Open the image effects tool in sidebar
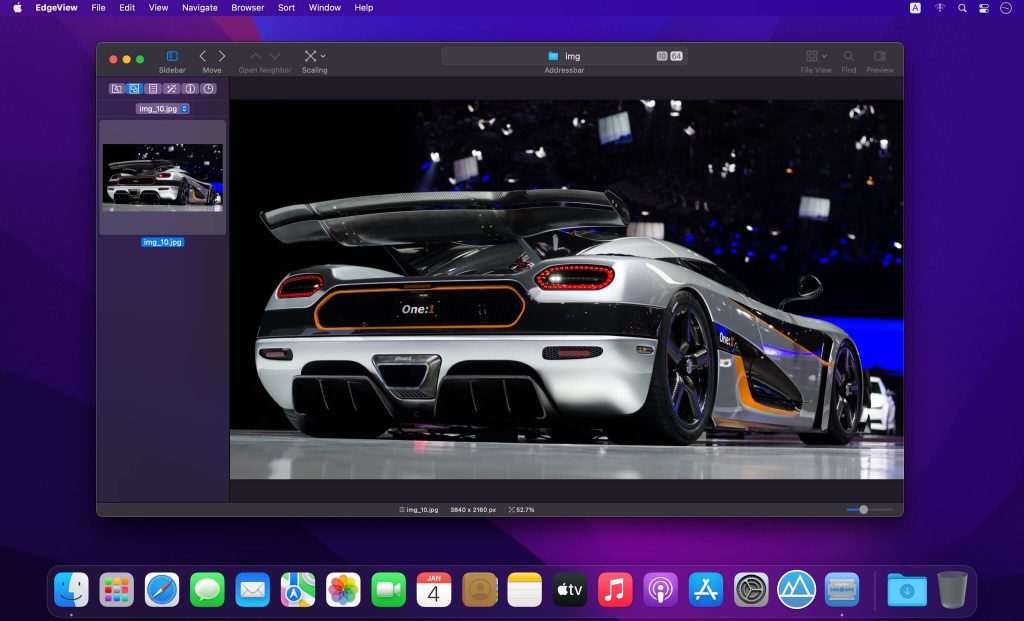 [x=171, y=88]
